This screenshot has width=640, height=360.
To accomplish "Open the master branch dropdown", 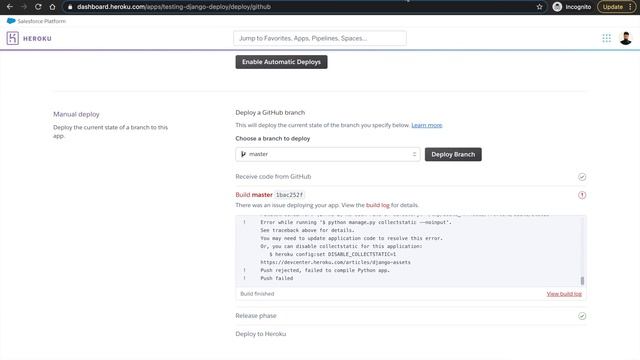I will (x=327, y=154).
